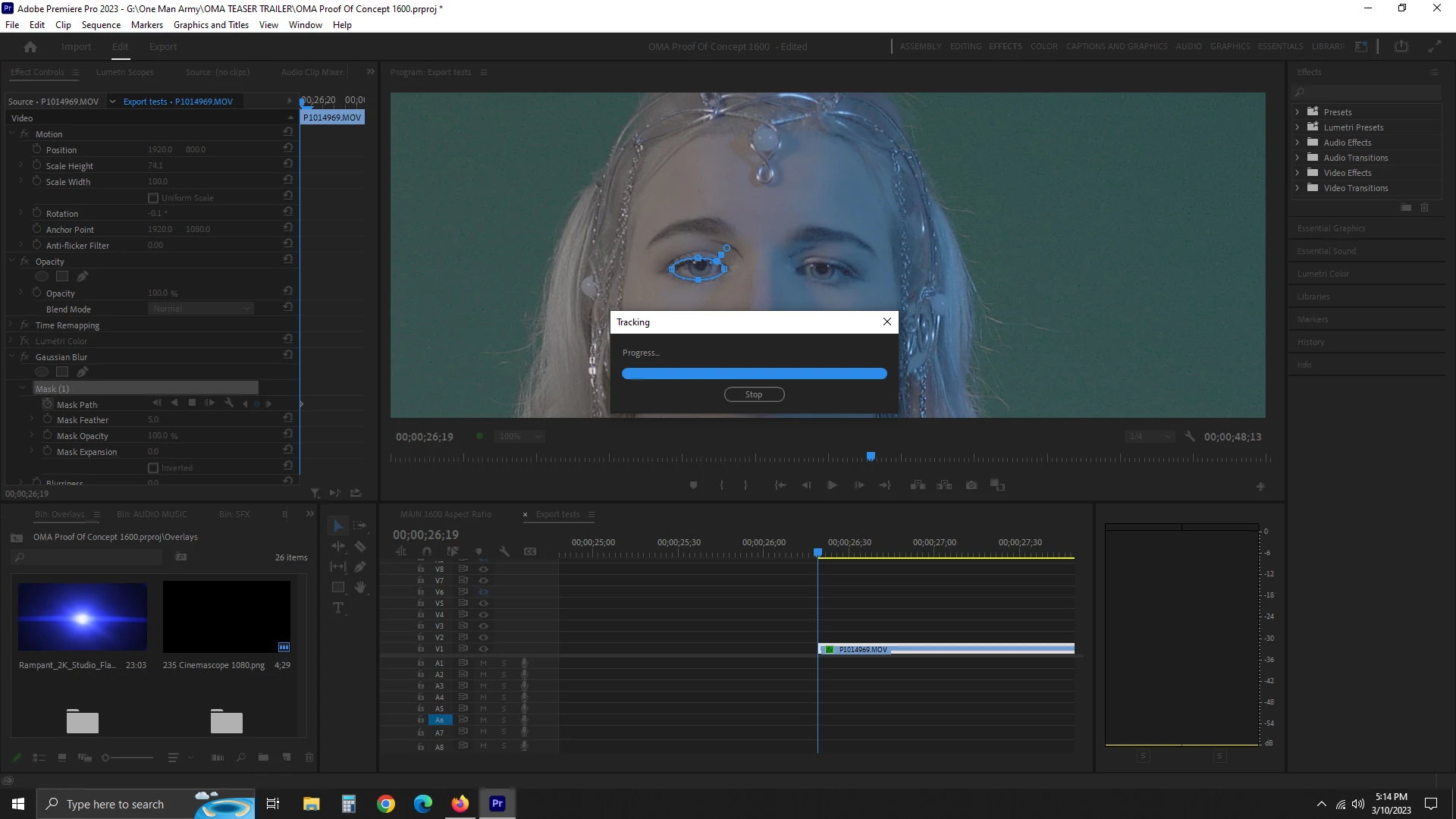Open the program monitor zoom level dropdown
1456x819 pixels.
[x=519, y=436]
